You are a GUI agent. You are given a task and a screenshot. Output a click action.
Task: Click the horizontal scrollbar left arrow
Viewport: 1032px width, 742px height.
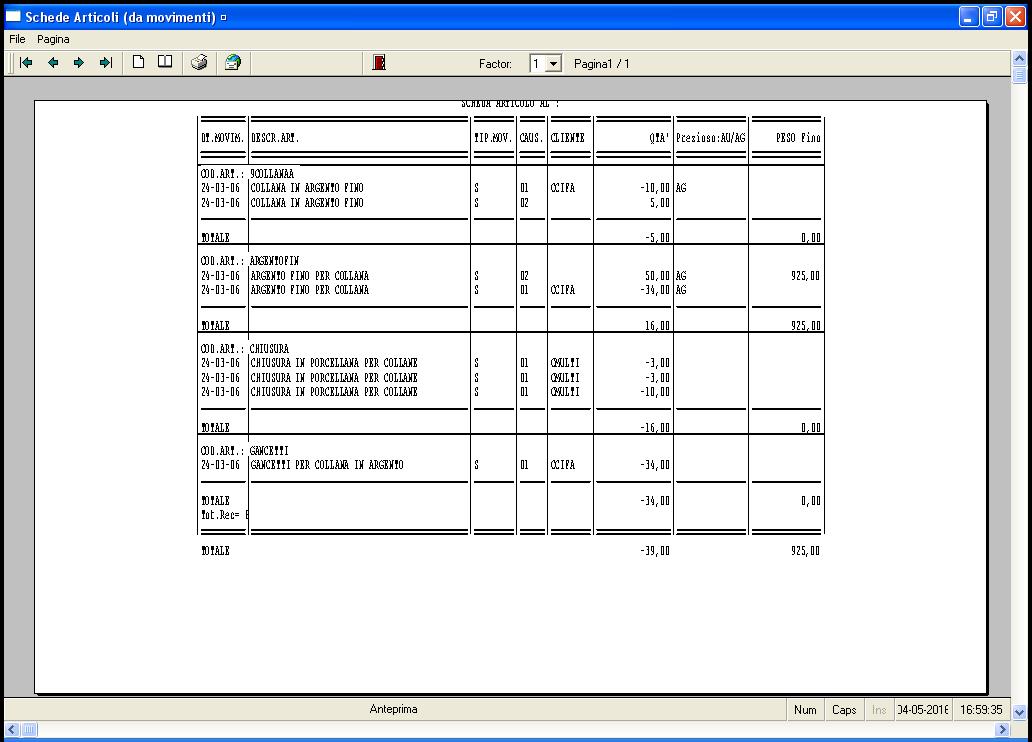tap(12, 729)
